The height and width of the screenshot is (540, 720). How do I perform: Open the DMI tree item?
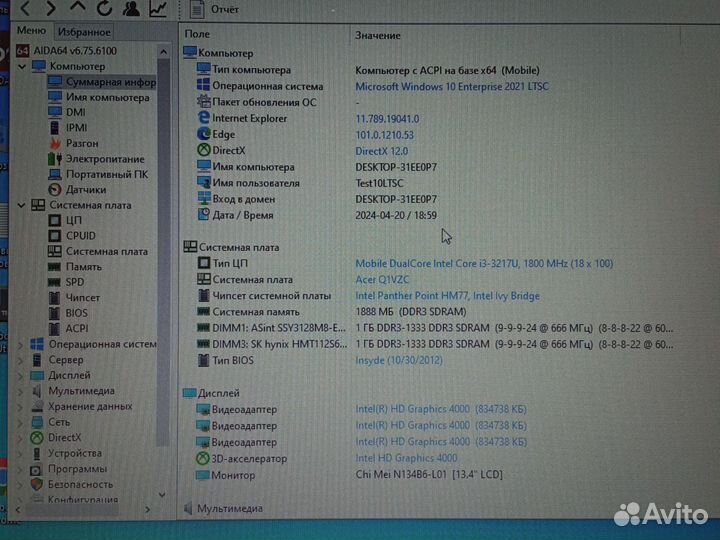[67, 112]
